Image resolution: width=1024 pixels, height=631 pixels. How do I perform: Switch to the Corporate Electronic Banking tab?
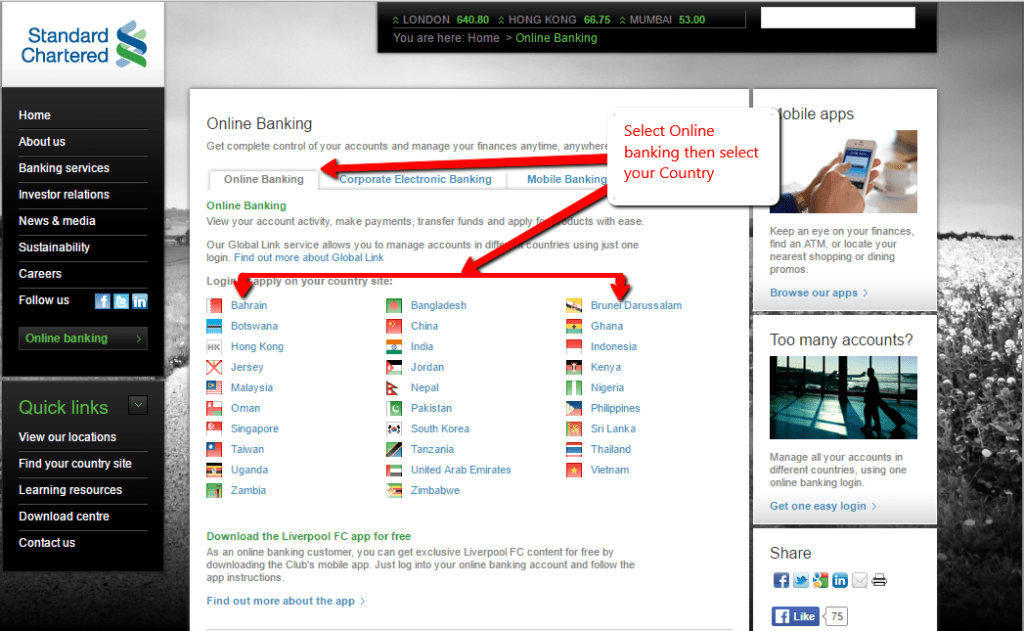[416, 179]
